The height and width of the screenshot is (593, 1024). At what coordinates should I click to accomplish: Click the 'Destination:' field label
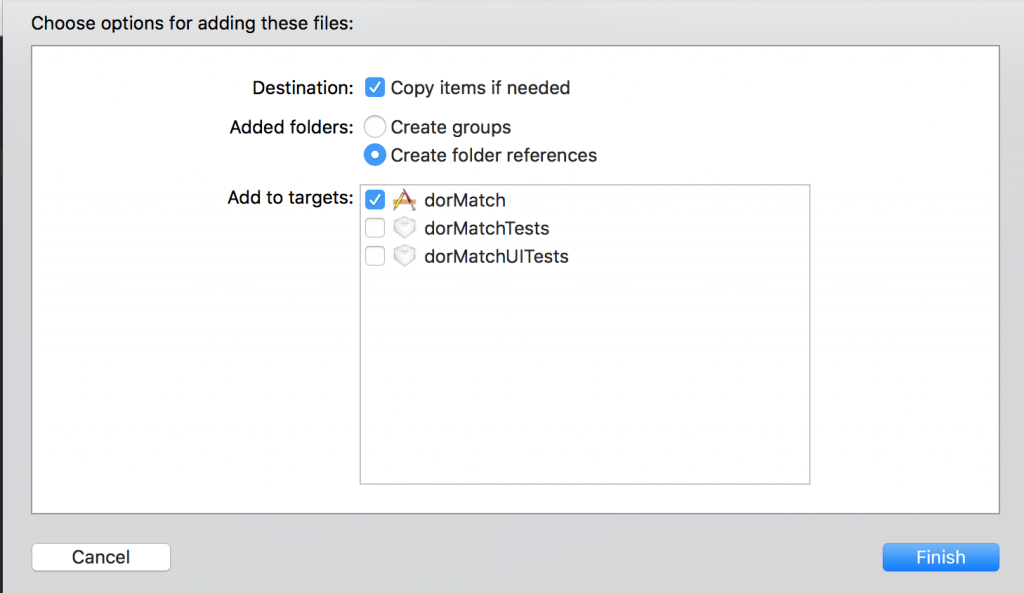(303, 88)
